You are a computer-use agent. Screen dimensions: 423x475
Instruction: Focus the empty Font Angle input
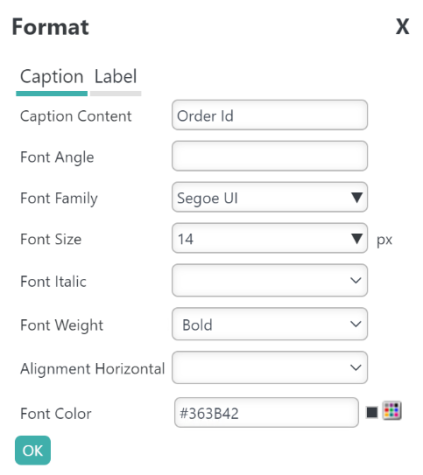(x=270, y=156)
